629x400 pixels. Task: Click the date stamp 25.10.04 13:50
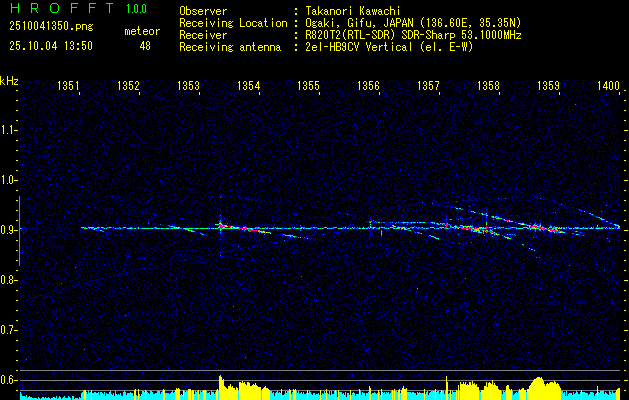click(x=51, y=46)
